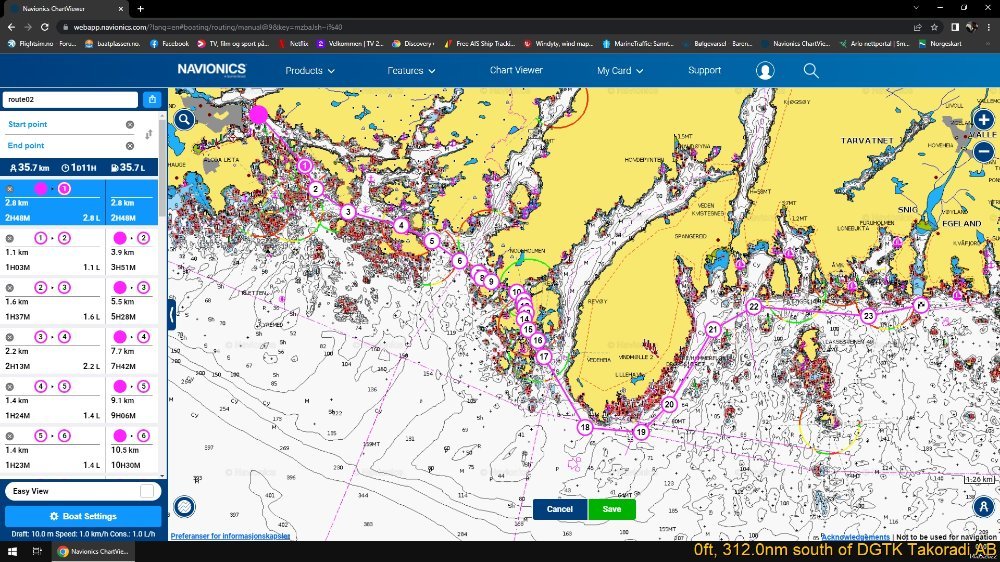Click the locate-me icon on the map

(x=983, y=507)
